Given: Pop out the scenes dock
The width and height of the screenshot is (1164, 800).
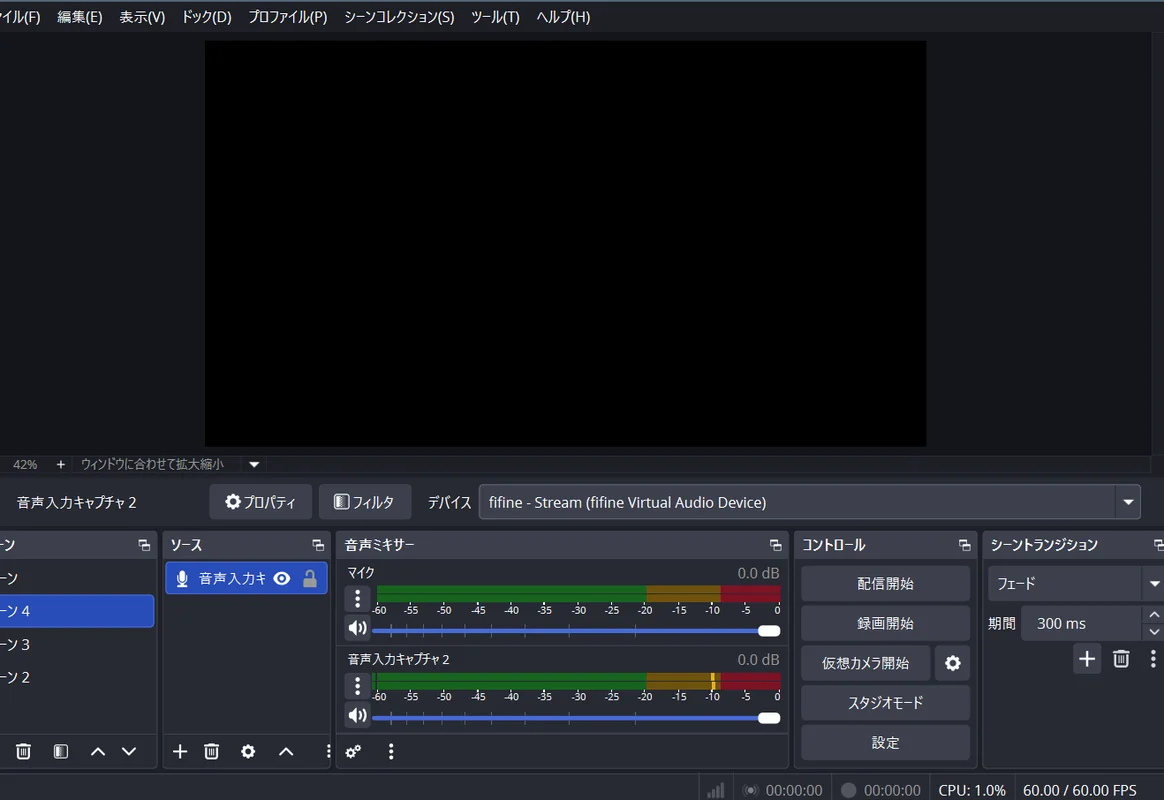Looking at the screenshot, I should click(x=144, y=545).
